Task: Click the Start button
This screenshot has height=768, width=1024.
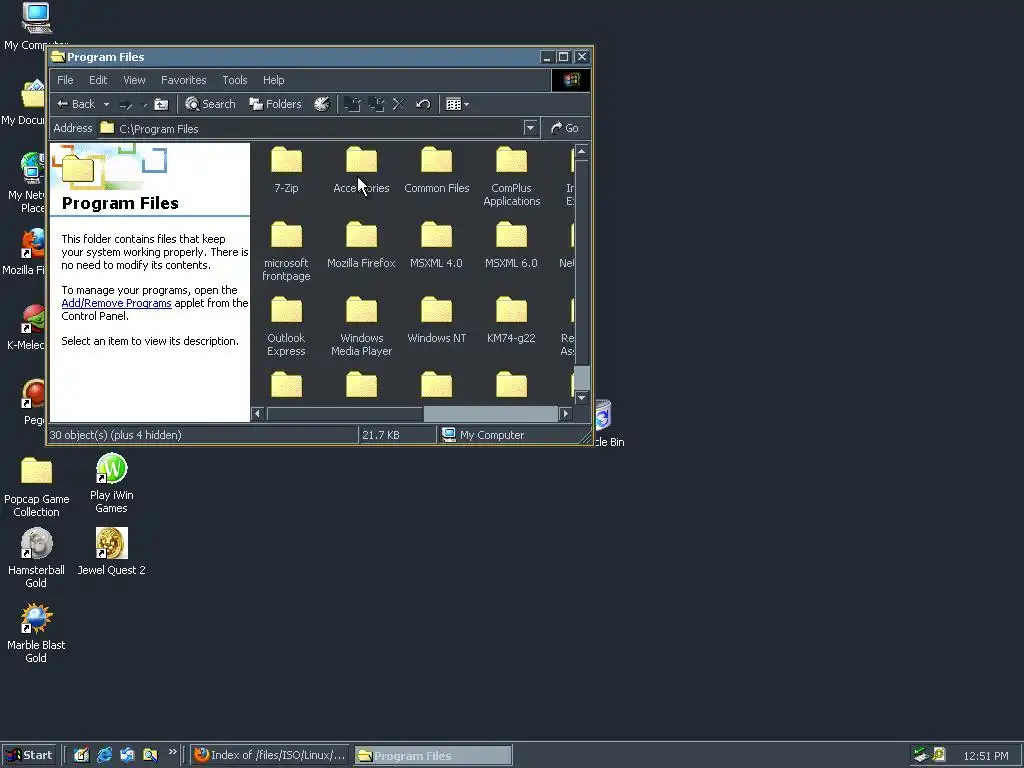Action: point(29,755)
